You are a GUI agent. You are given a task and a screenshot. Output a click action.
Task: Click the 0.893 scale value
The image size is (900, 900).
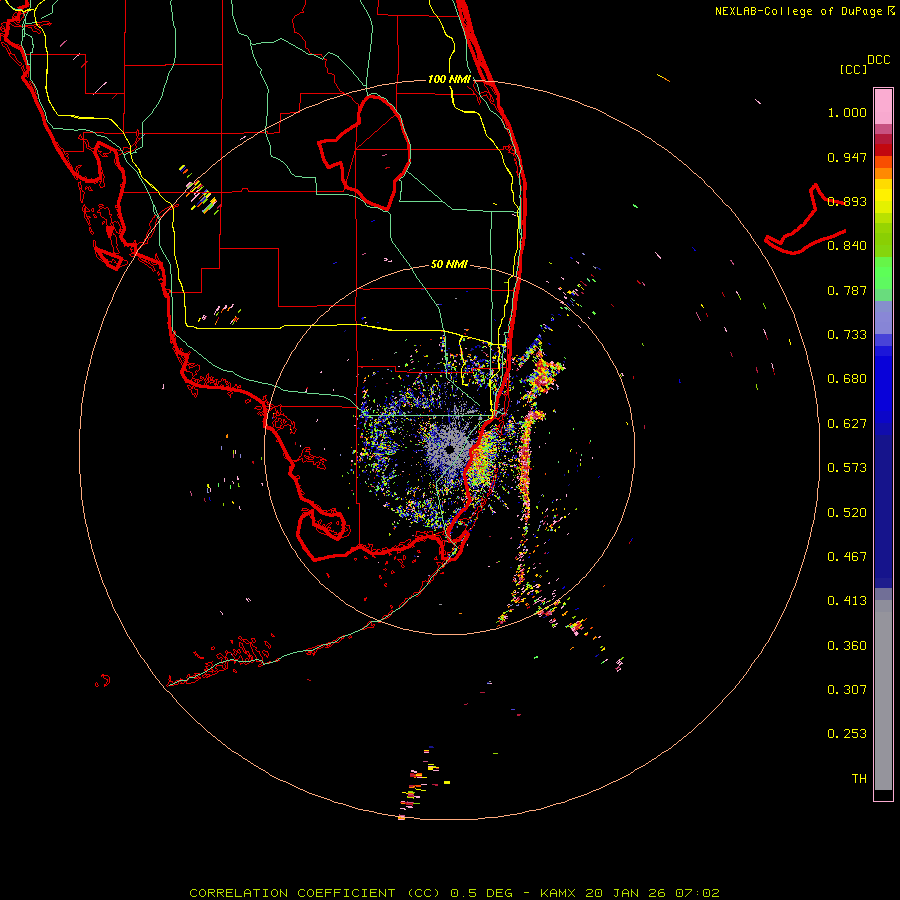click(x=847, y=201)
